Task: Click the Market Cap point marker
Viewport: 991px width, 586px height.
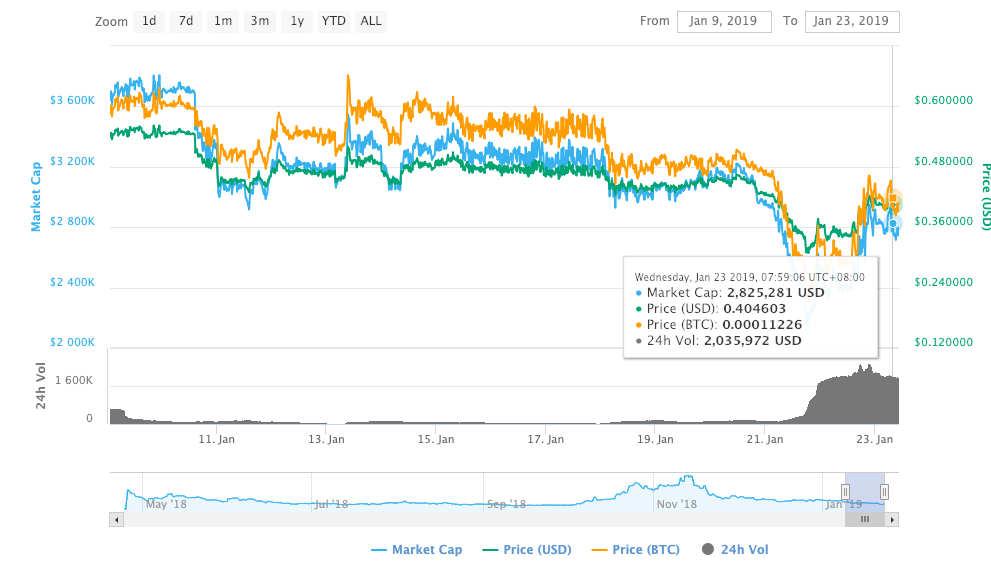Action: click(x=893, y=223)
